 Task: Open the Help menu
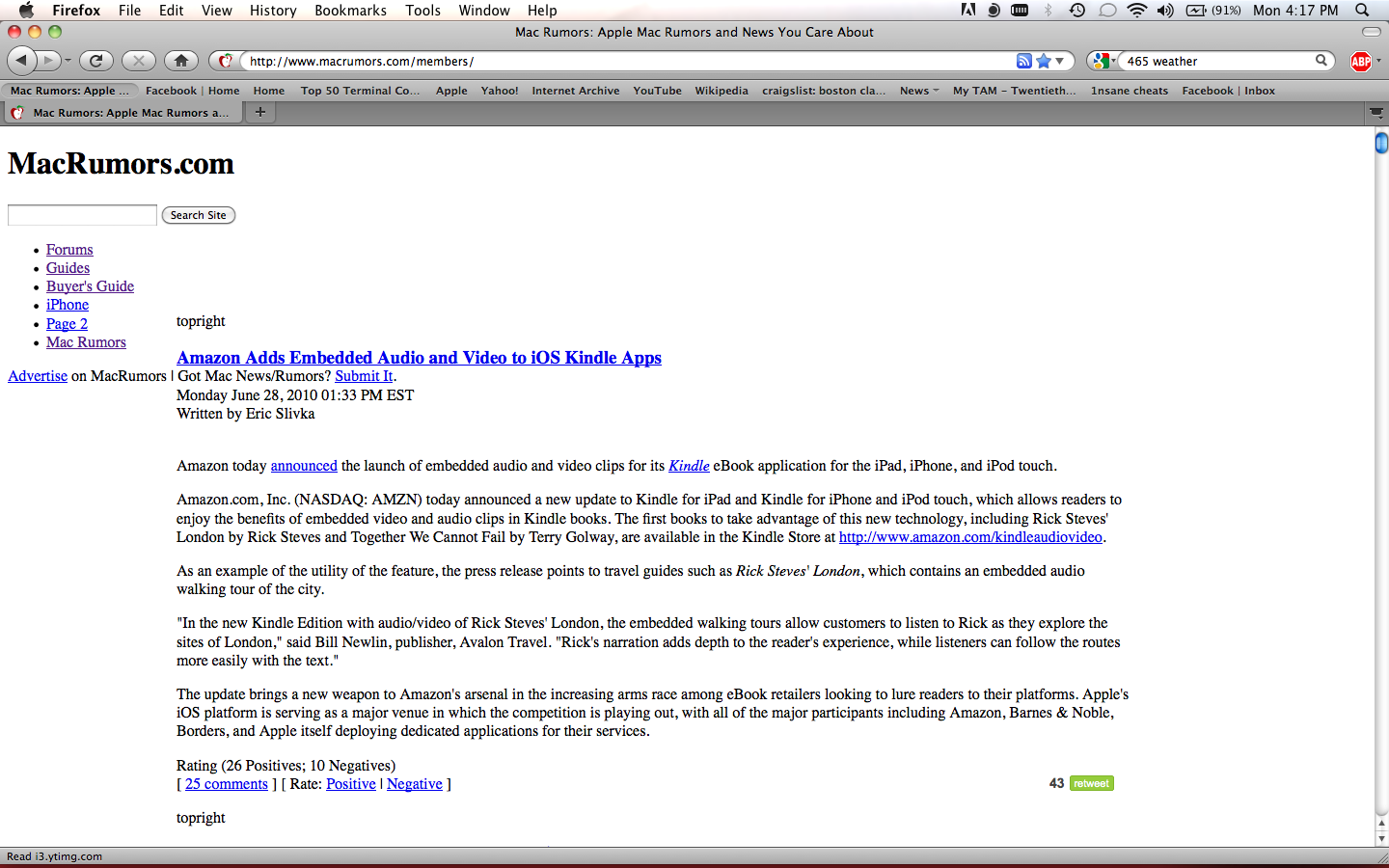(542, 11)
